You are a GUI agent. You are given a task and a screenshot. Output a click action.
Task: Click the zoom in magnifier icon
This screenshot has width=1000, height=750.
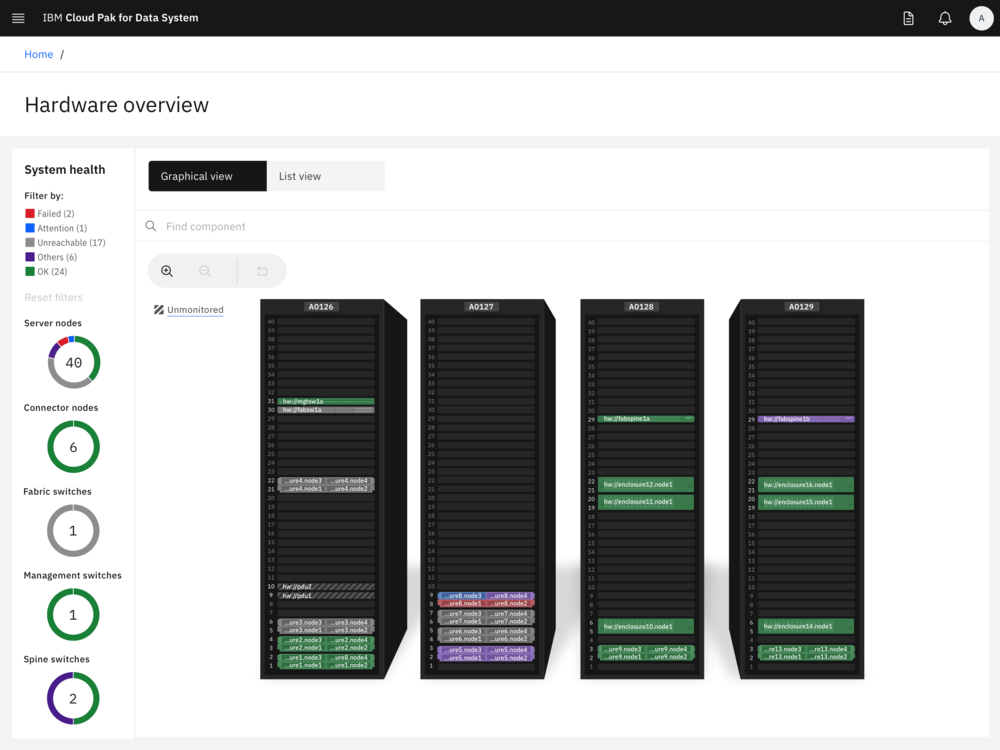(167, 271)
